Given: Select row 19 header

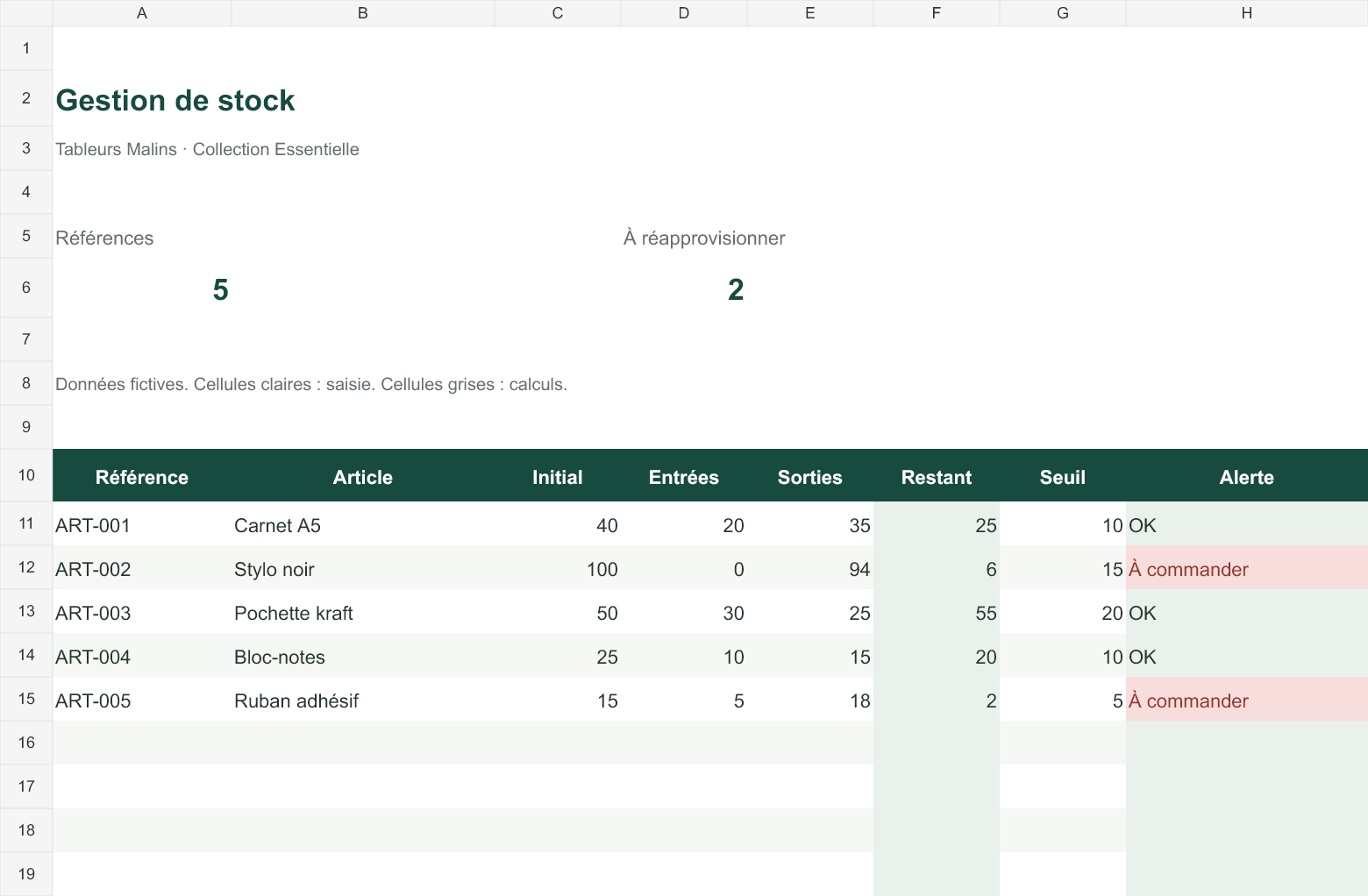Looking at the screenshot, I should 26,874.
